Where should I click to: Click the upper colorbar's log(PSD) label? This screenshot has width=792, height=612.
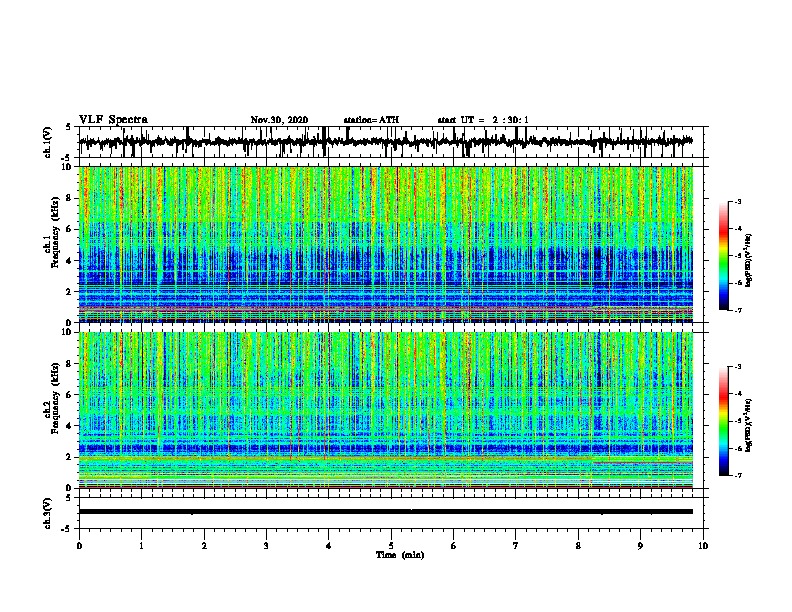(748, 261)
